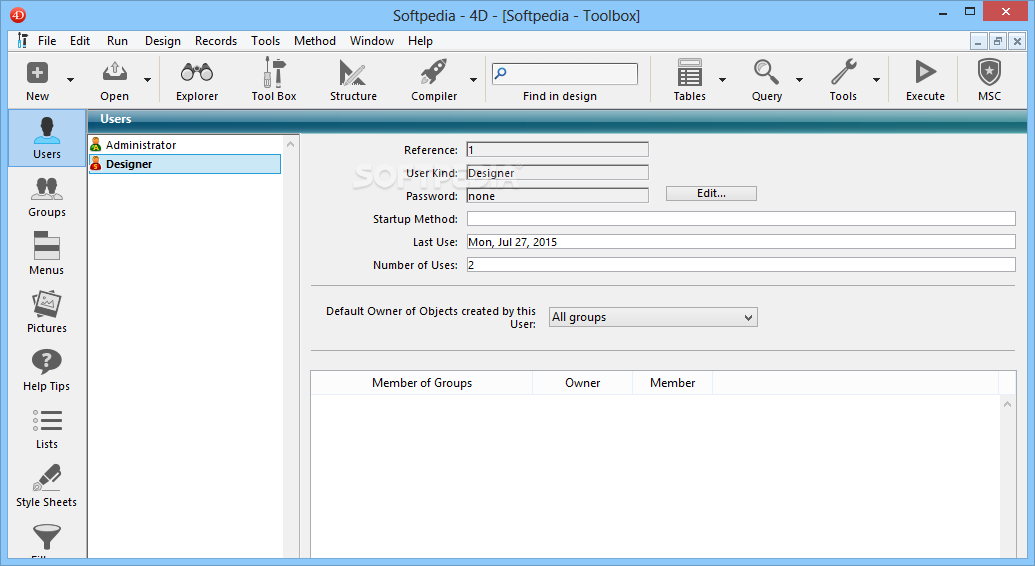Click the User Kind field

click(x=557, y=173)
